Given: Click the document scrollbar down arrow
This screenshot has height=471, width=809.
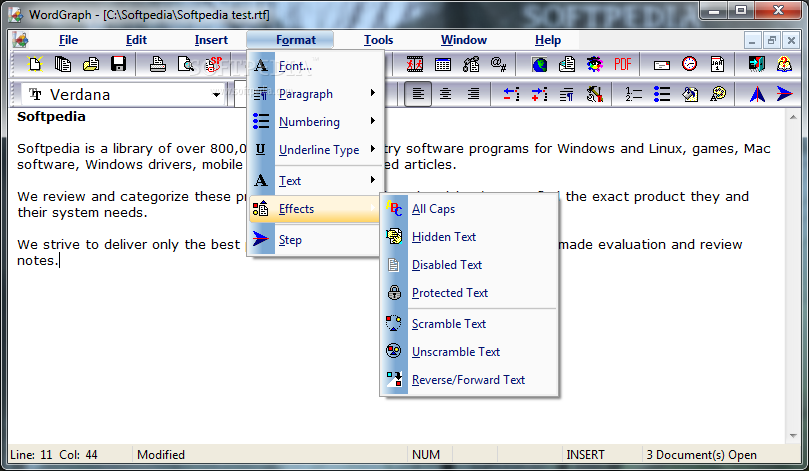Looking at the screenshot, I should pos(793,436).
